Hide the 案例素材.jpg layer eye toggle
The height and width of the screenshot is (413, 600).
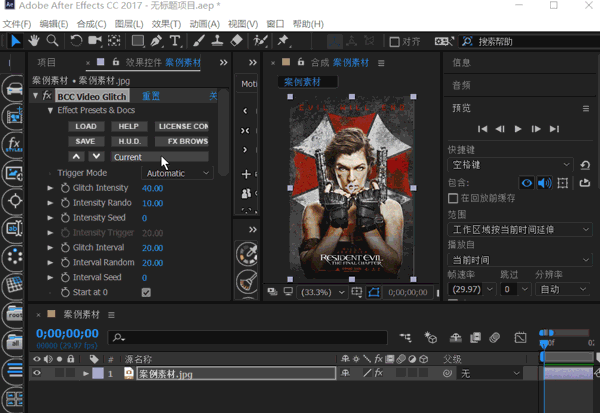(37, 373)
